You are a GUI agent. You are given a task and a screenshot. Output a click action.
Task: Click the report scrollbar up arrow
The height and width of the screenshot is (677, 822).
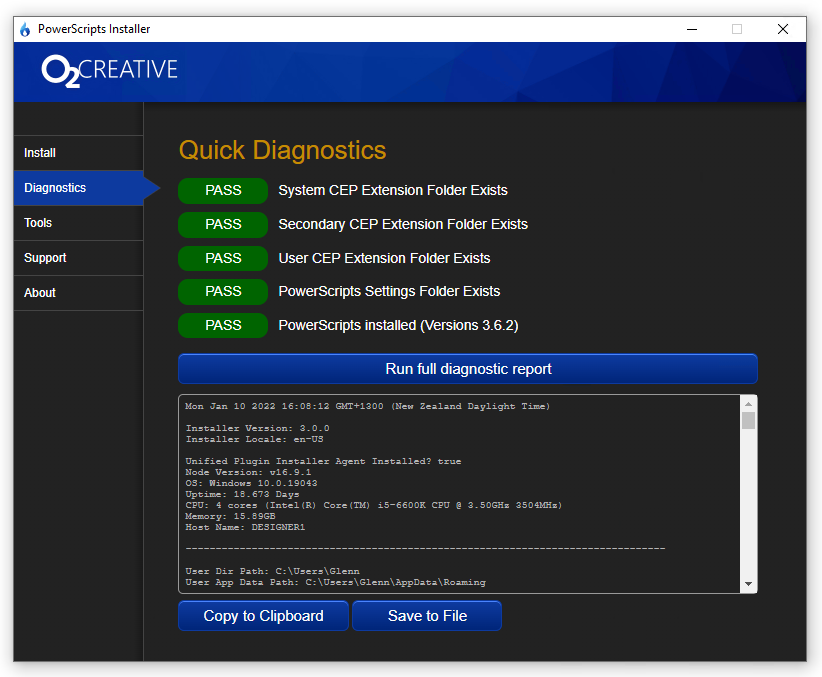748,403
